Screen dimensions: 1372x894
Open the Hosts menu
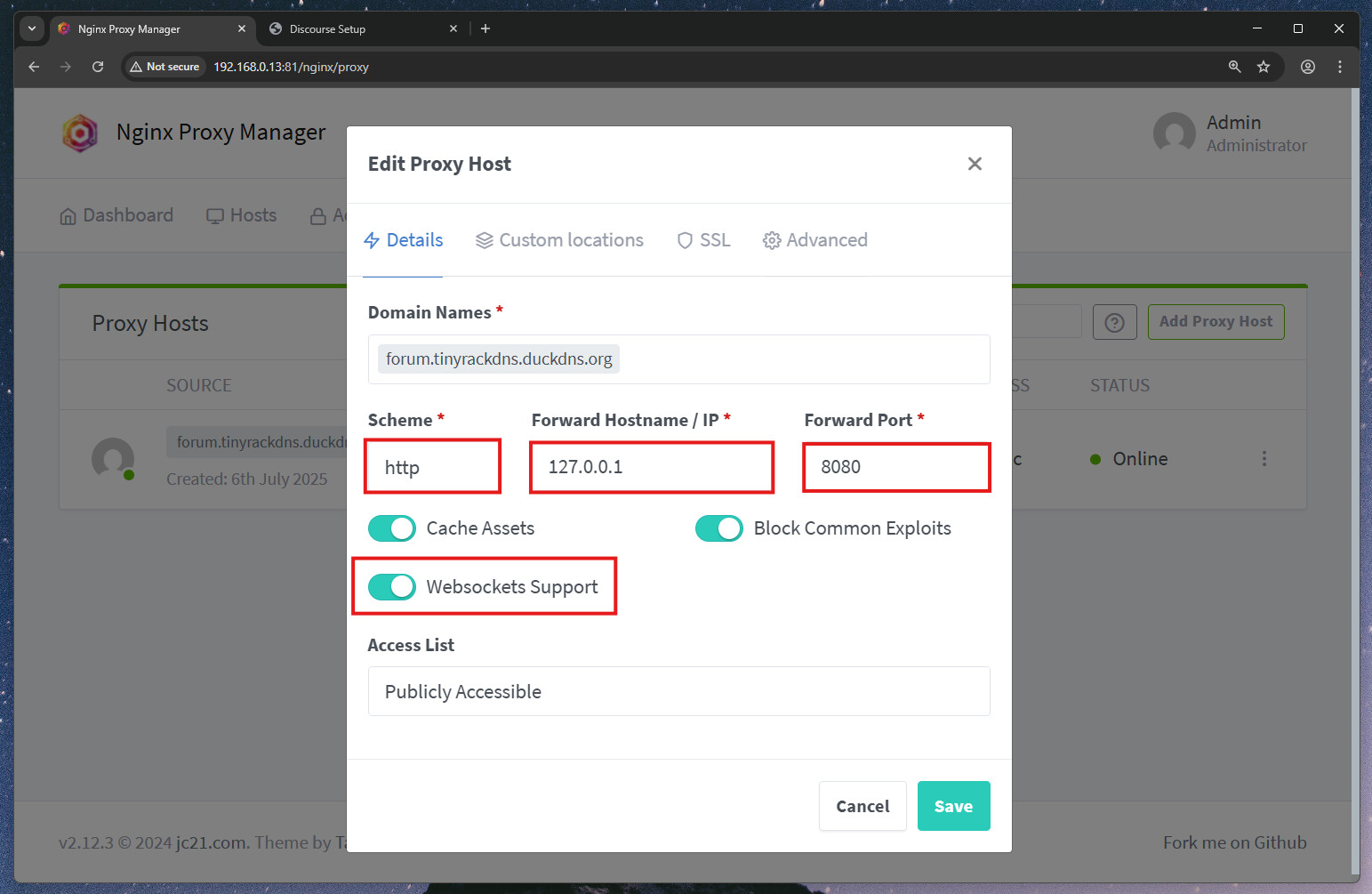pyautogui.click(x=242, y=215)
